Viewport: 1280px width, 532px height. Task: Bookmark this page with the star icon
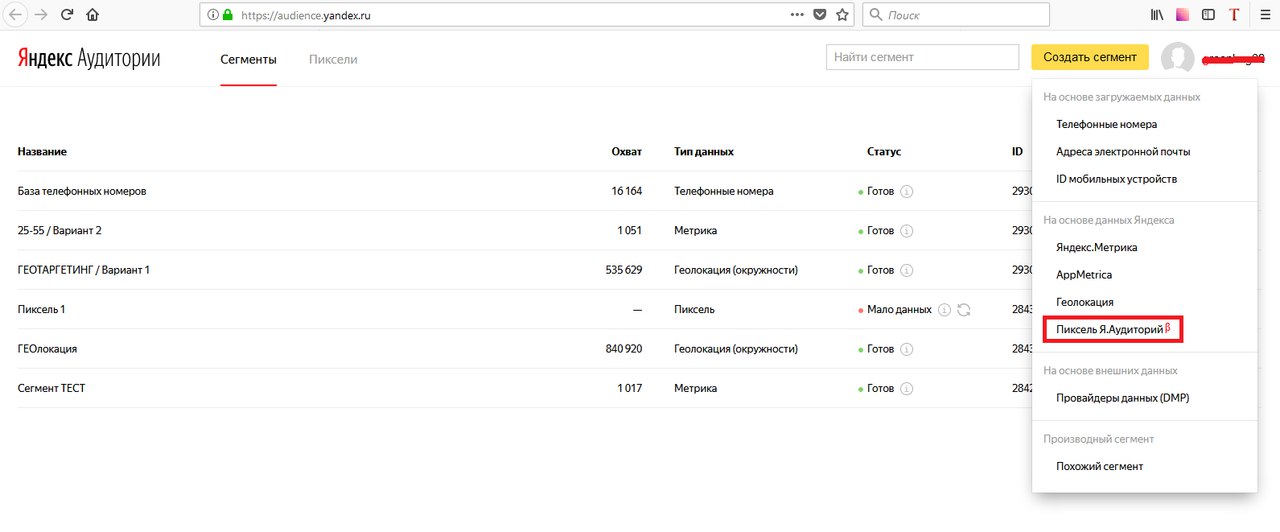(842, 15)
